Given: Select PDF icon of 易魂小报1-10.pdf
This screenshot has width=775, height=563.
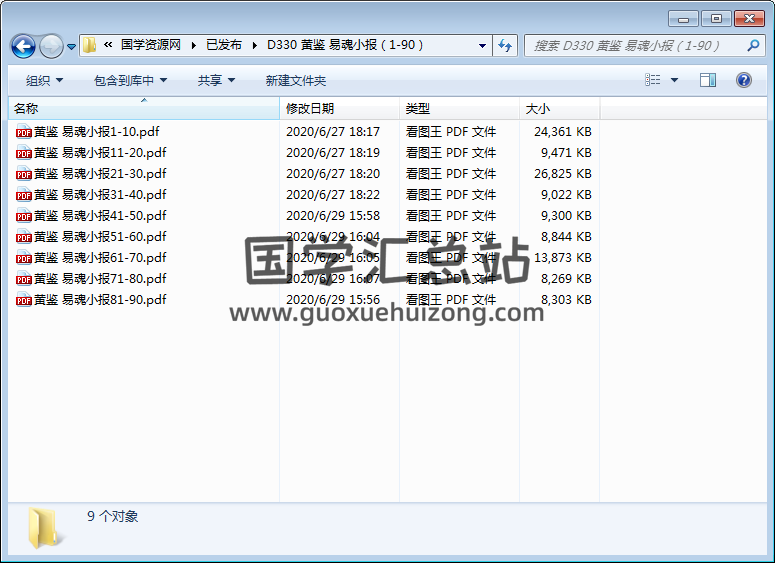Looking at the screenshot, I should (x=23, y=131).
